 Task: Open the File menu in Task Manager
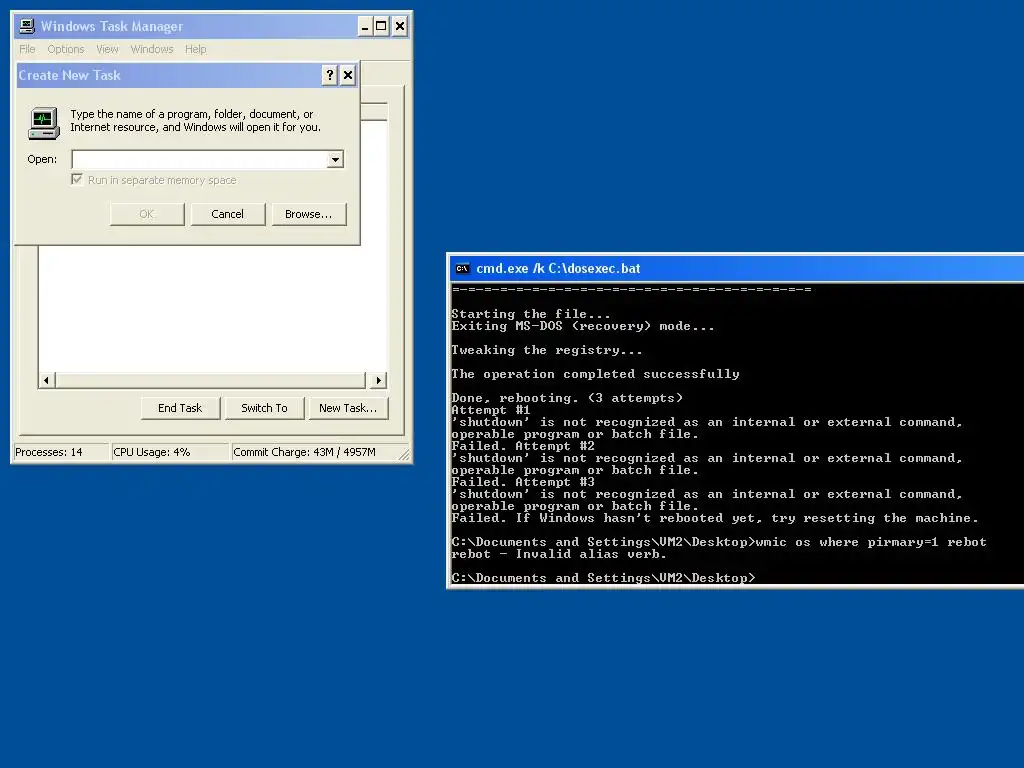point(27,49)
